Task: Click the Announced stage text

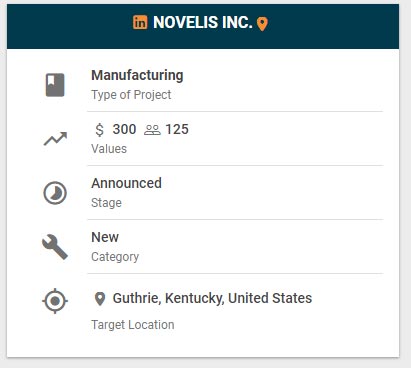Action: pos(127,183)
